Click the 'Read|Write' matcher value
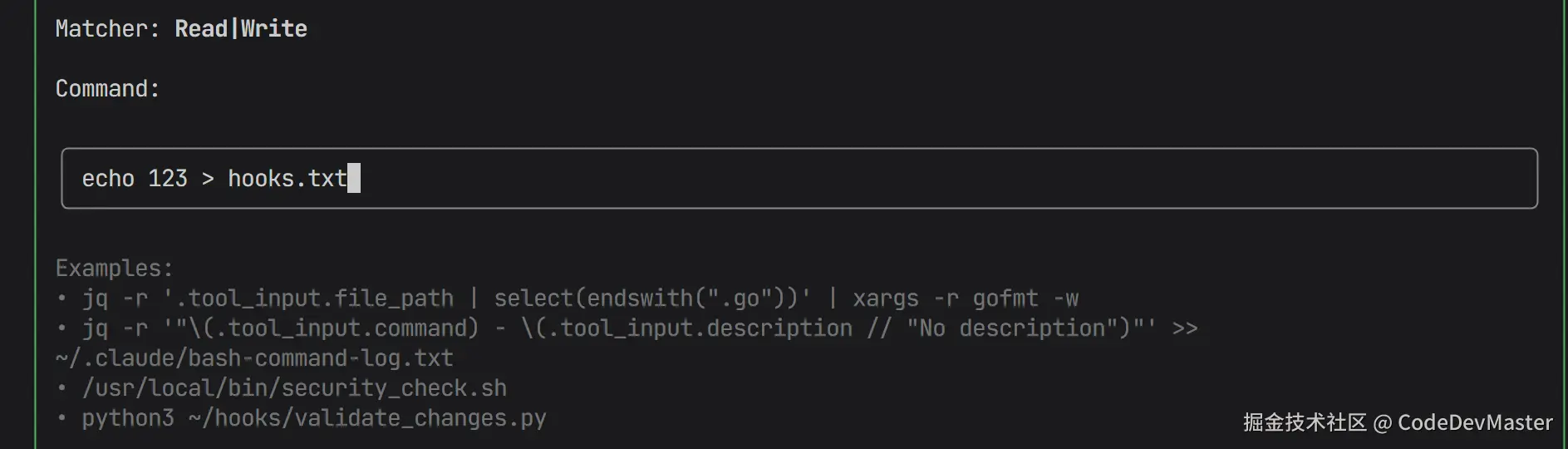This screenshot has width=1568, height=449. point(241,29)
